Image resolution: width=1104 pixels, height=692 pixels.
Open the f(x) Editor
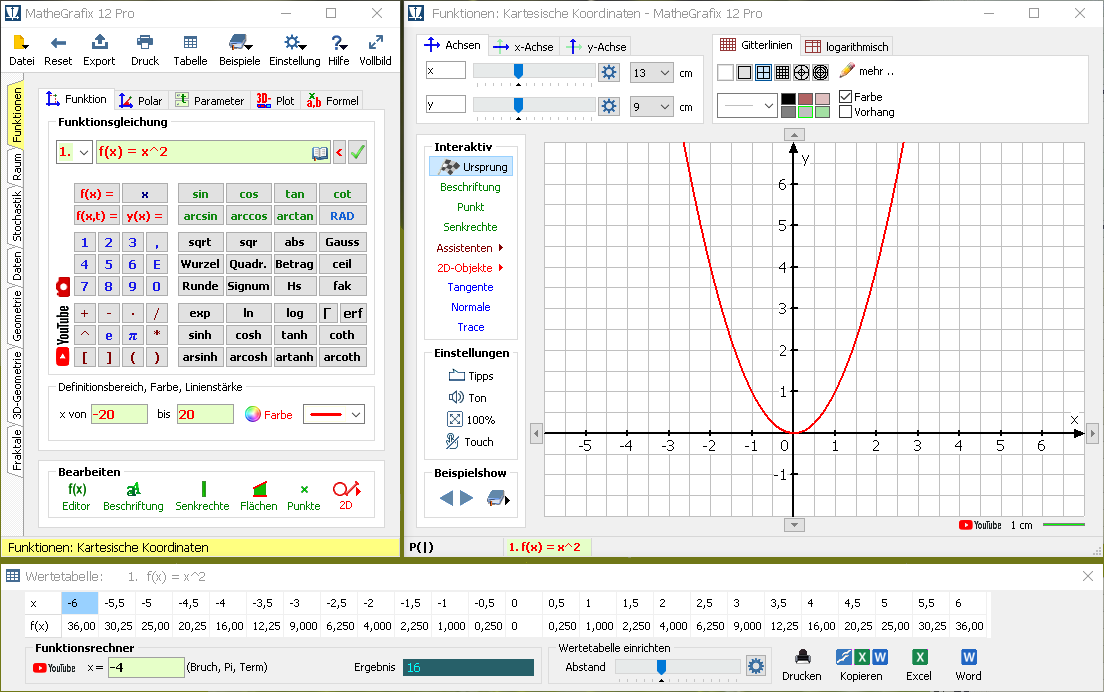76,496
